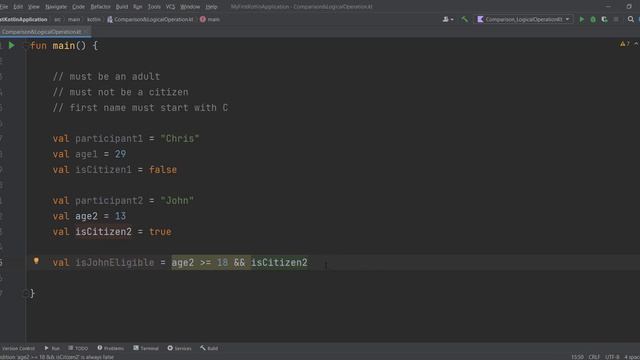This screenshot has width=640, height=360.
Task: Click the src breadcrumb
Action: (x=57, y=19)
